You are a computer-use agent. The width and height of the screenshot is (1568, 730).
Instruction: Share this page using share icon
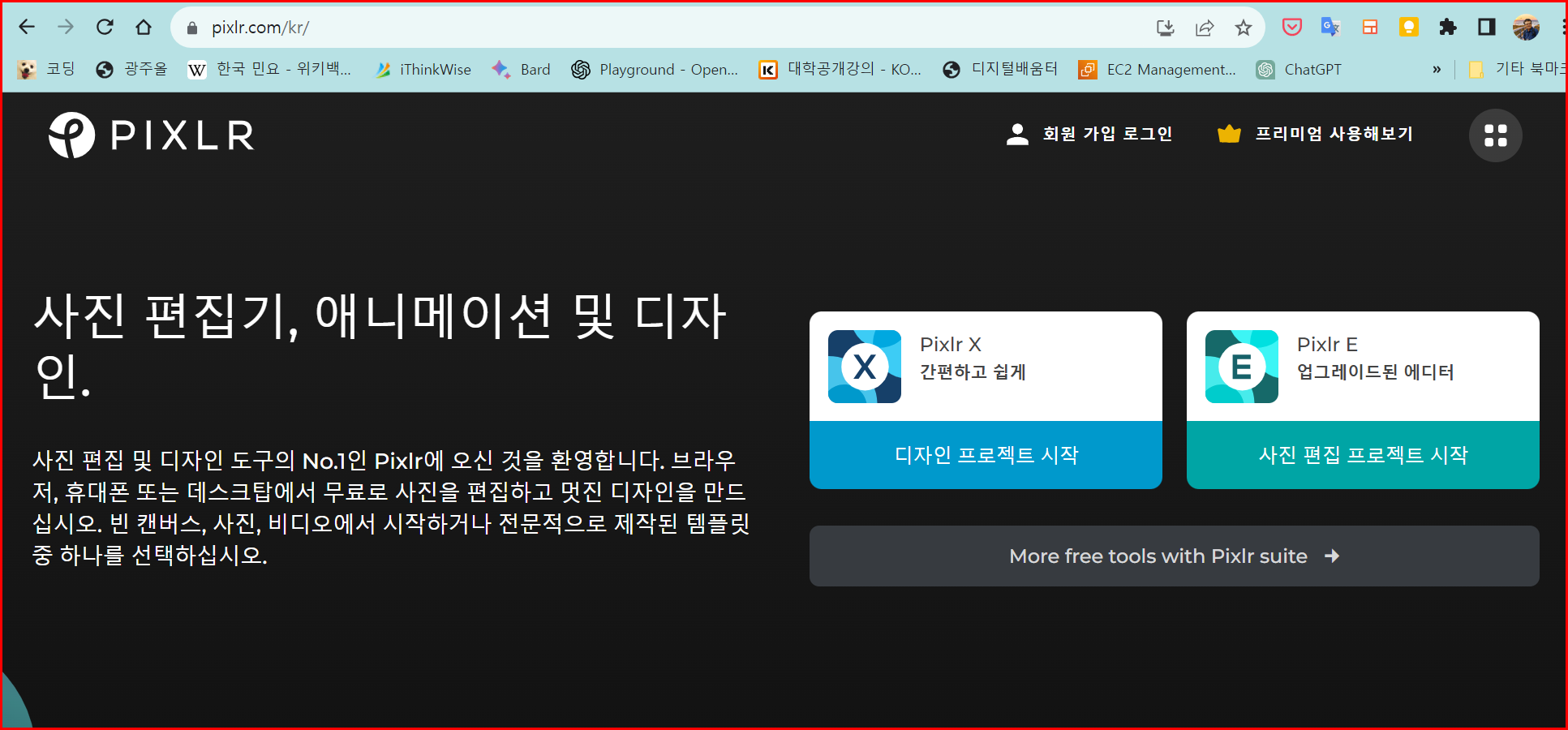pyautogui.click(x=1205, y=28)
